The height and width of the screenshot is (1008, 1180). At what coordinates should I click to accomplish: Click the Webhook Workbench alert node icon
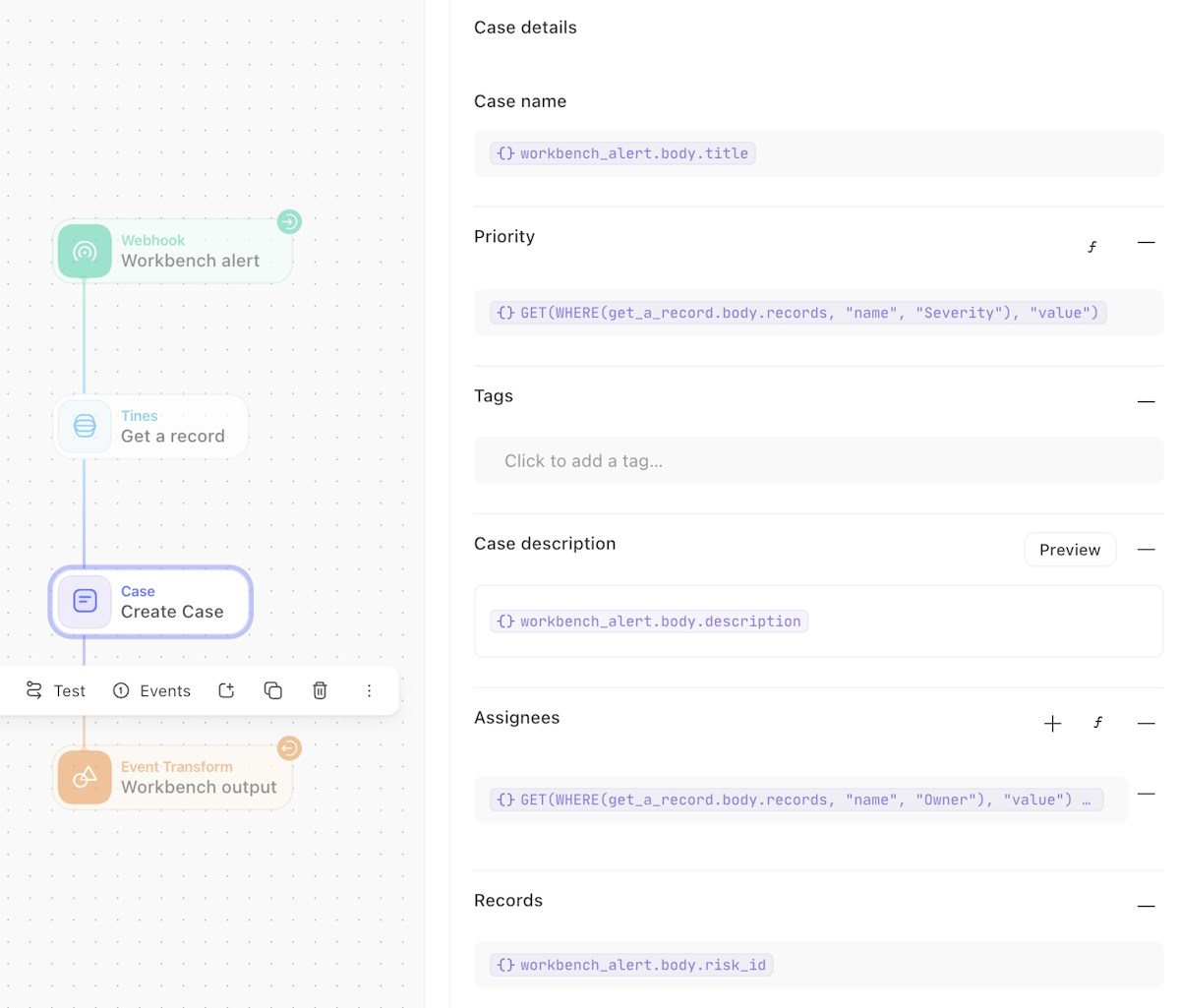pyautogui.click(x=85, y=251)
